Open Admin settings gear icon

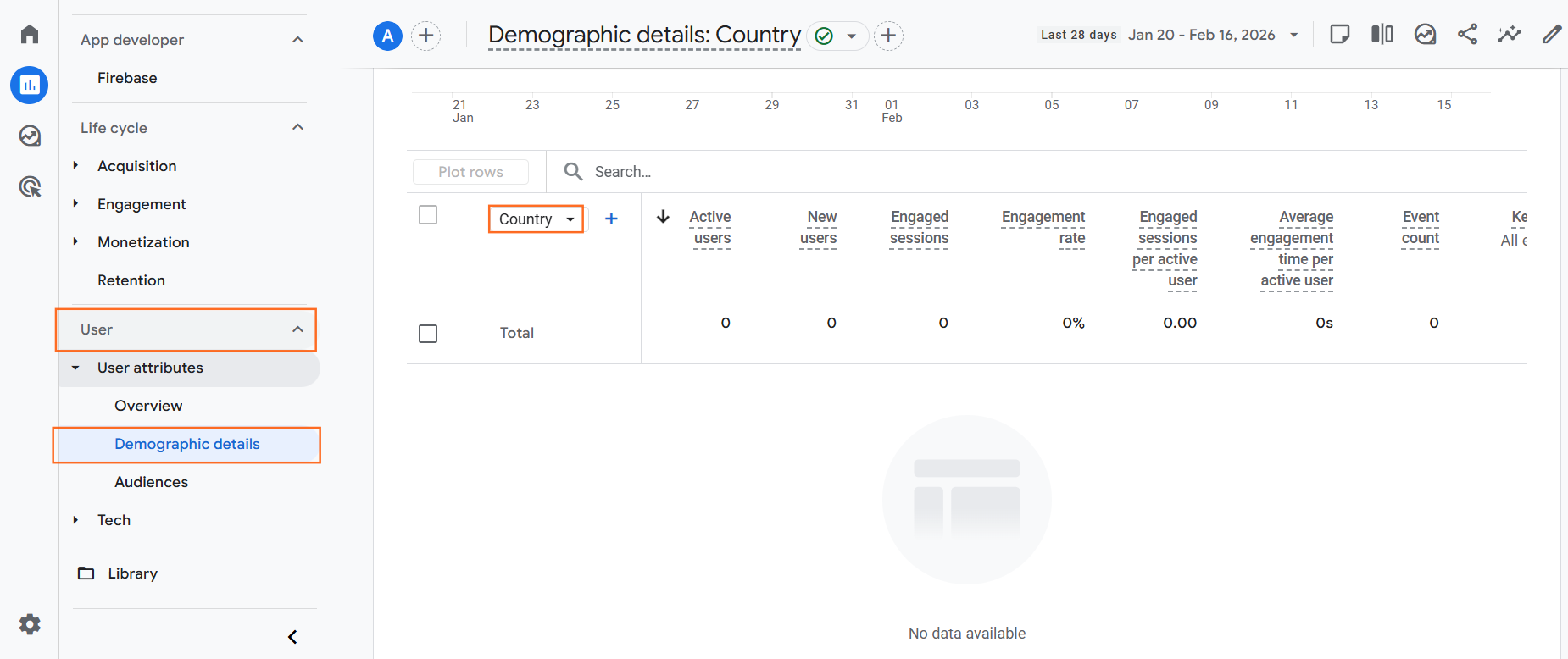(x=30, y=624)
